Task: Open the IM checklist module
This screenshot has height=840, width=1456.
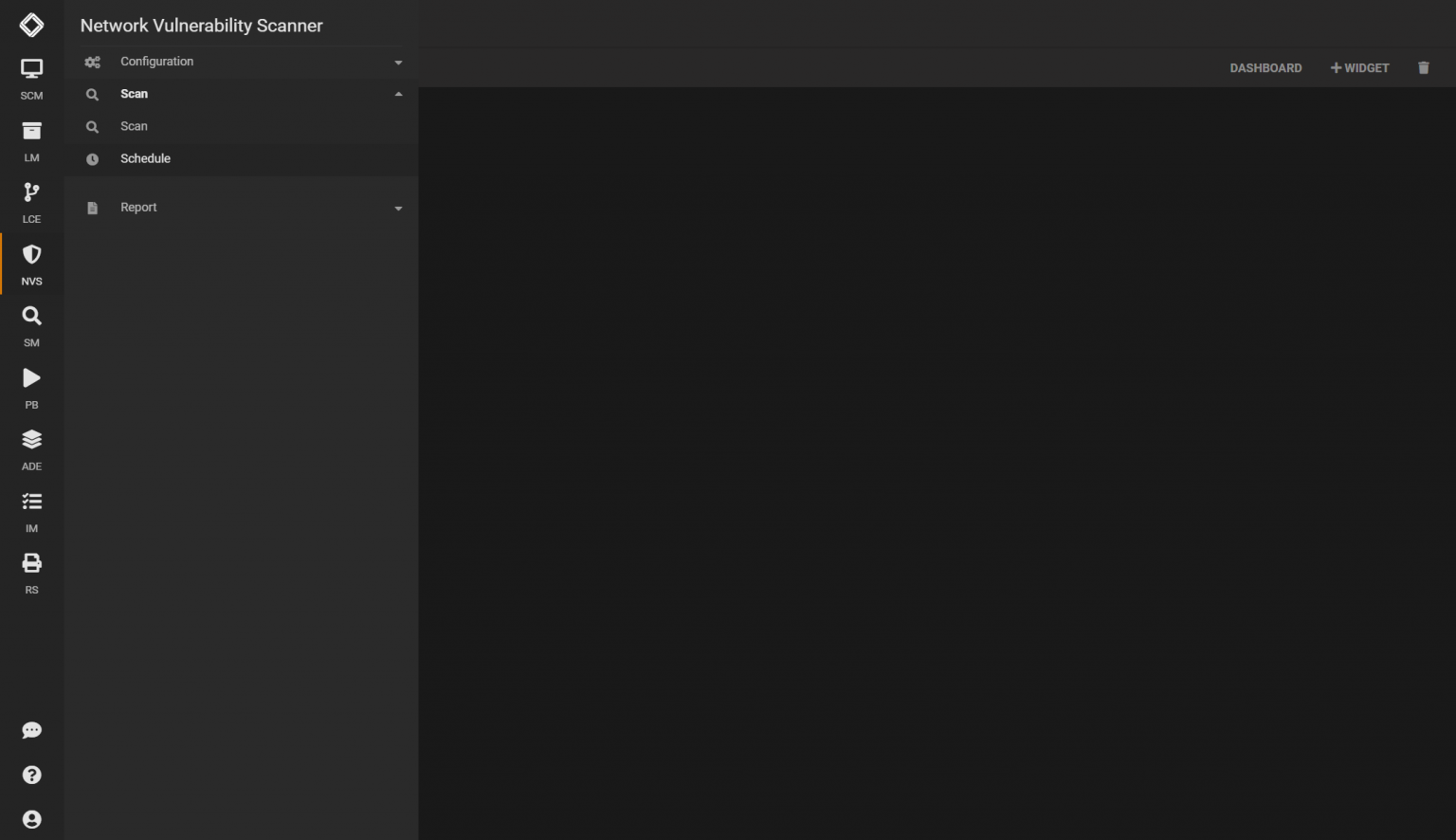Action: pos(31,511)
